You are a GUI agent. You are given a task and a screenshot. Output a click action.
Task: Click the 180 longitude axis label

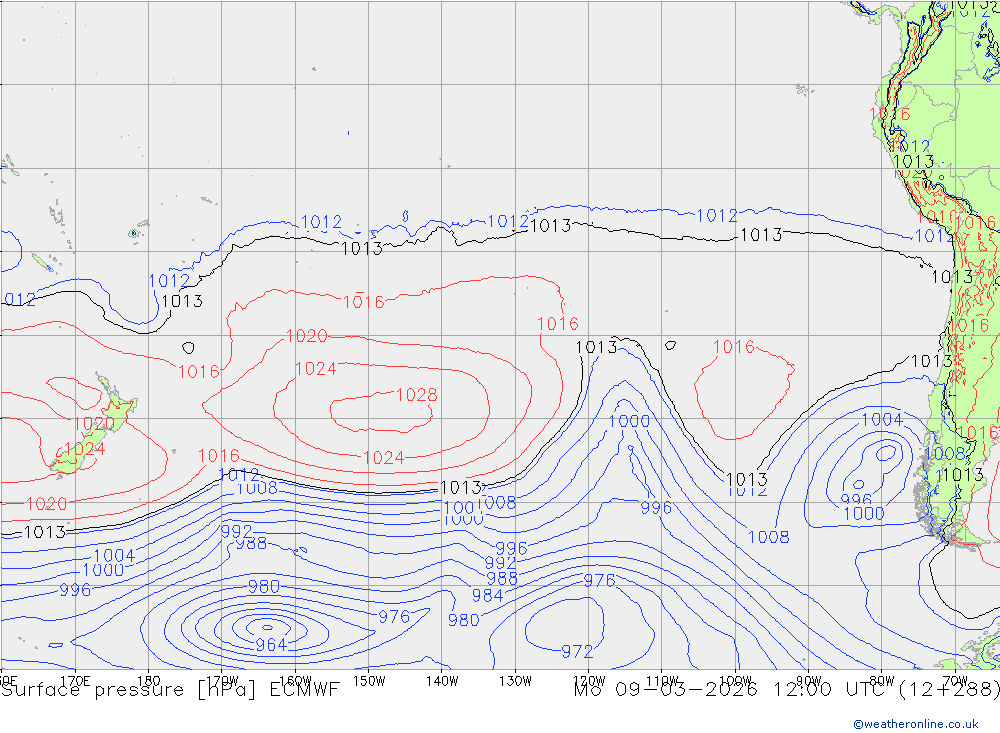[x=148, y=680]
